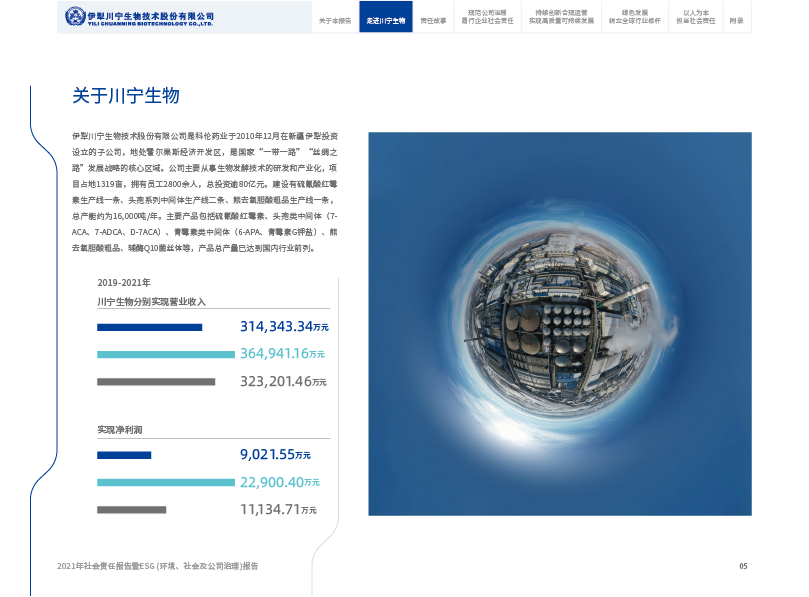Open the 关于本报告 tab
Screen dimensions: 809x597
335,20
